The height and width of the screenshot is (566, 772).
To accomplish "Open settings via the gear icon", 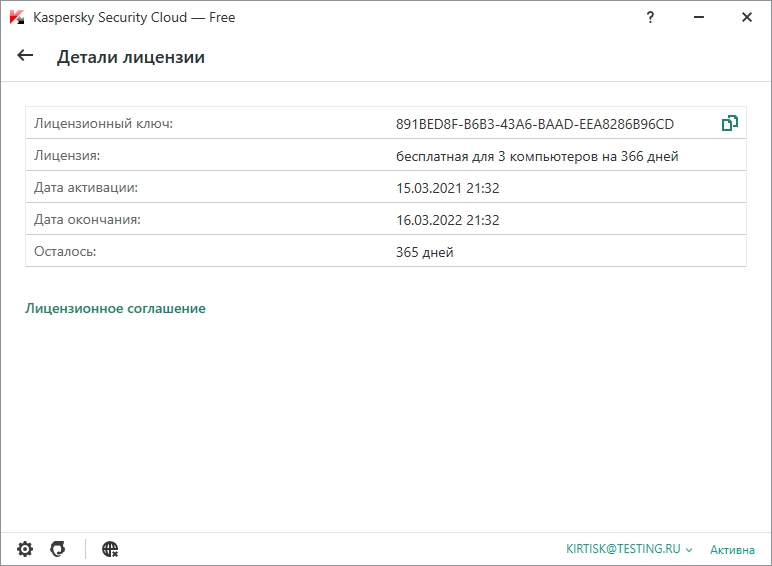I will click(25, 549).
